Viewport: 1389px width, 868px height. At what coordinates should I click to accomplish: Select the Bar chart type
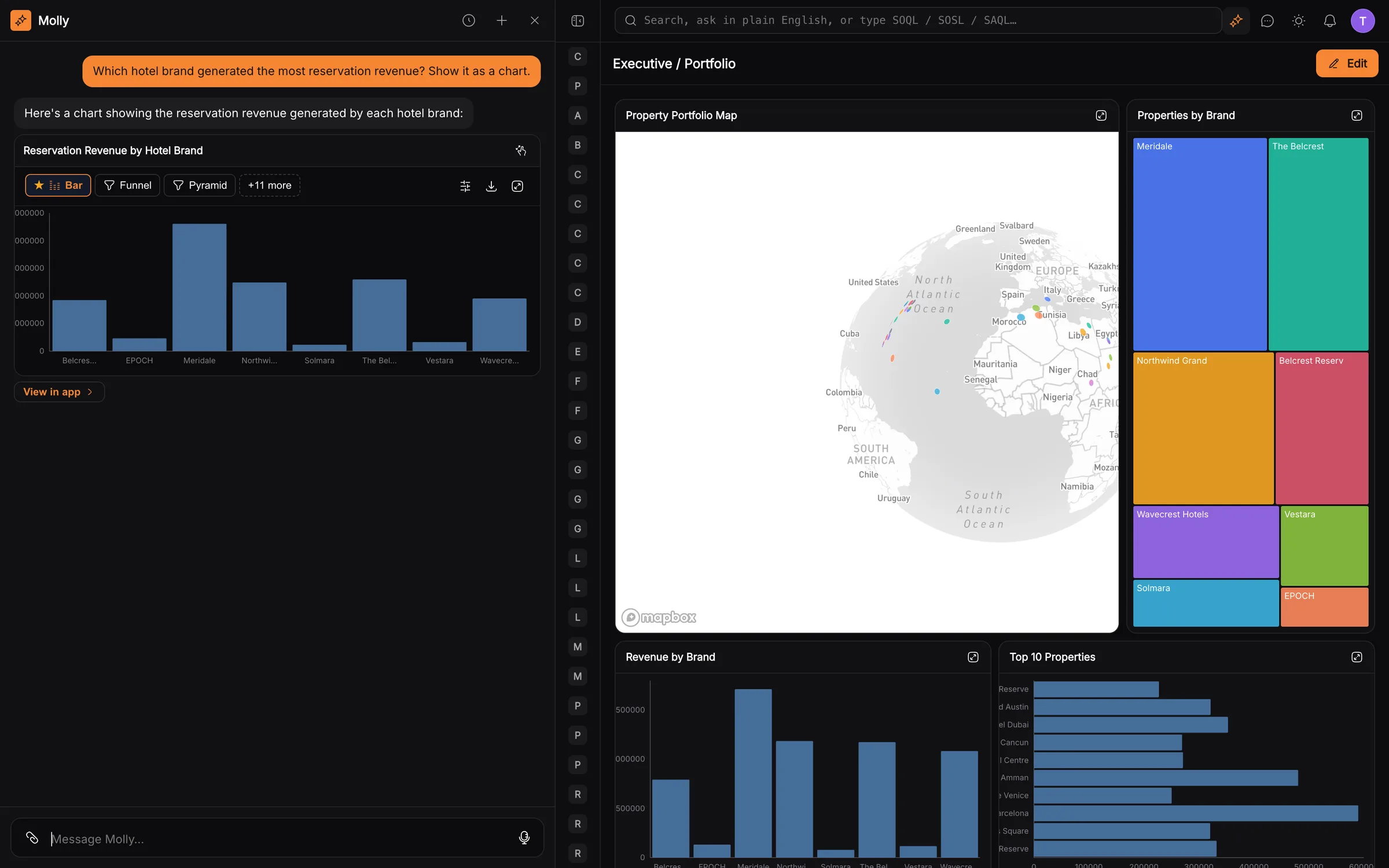(x=58, y=185)
